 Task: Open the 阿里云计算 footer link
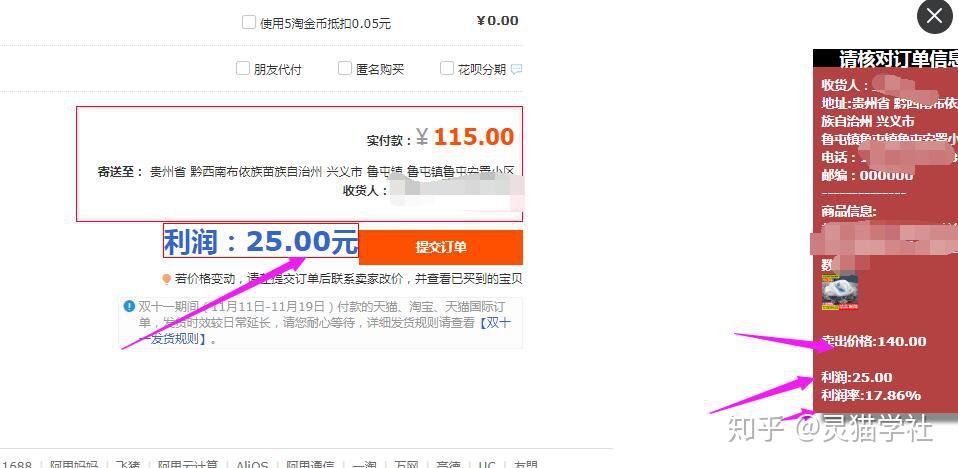[x=188, y=465]
